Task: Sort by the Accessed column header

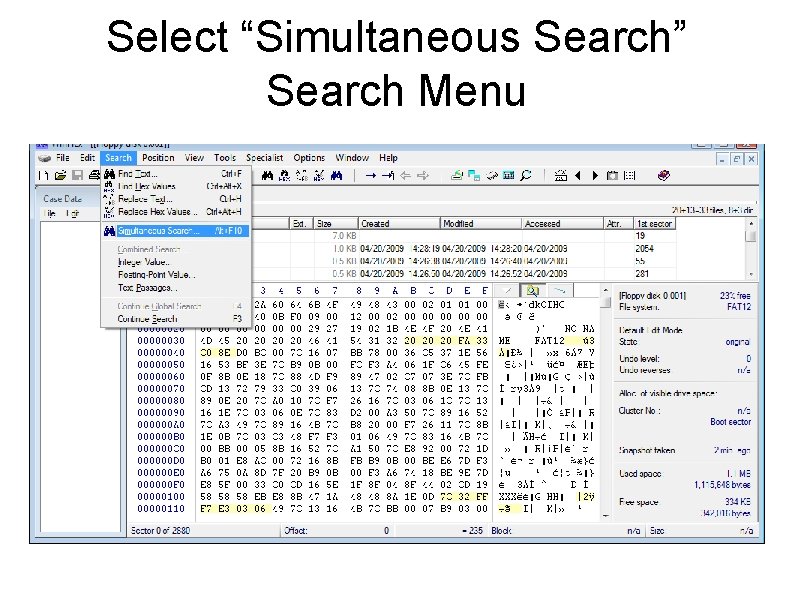Action: (563, 224)
